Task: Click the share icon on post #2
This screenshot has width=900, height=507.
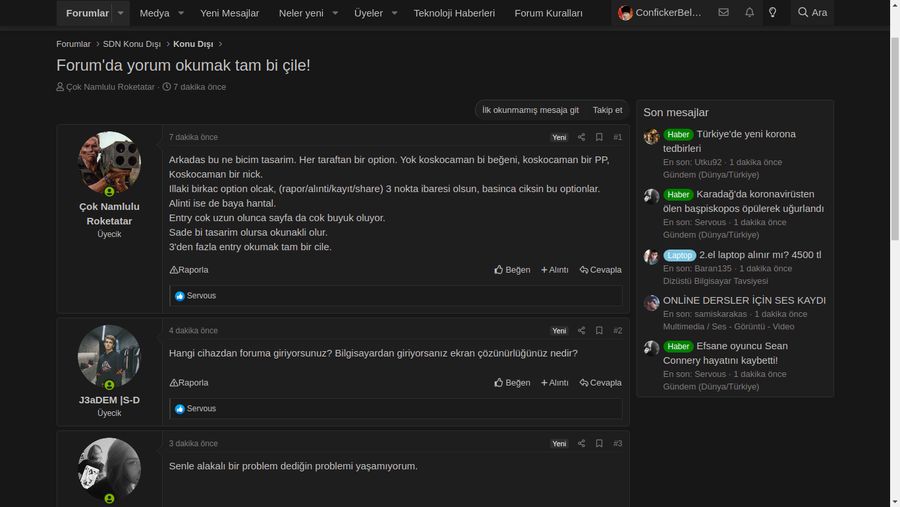Action: pyautogui.click(x=581, y=330)
